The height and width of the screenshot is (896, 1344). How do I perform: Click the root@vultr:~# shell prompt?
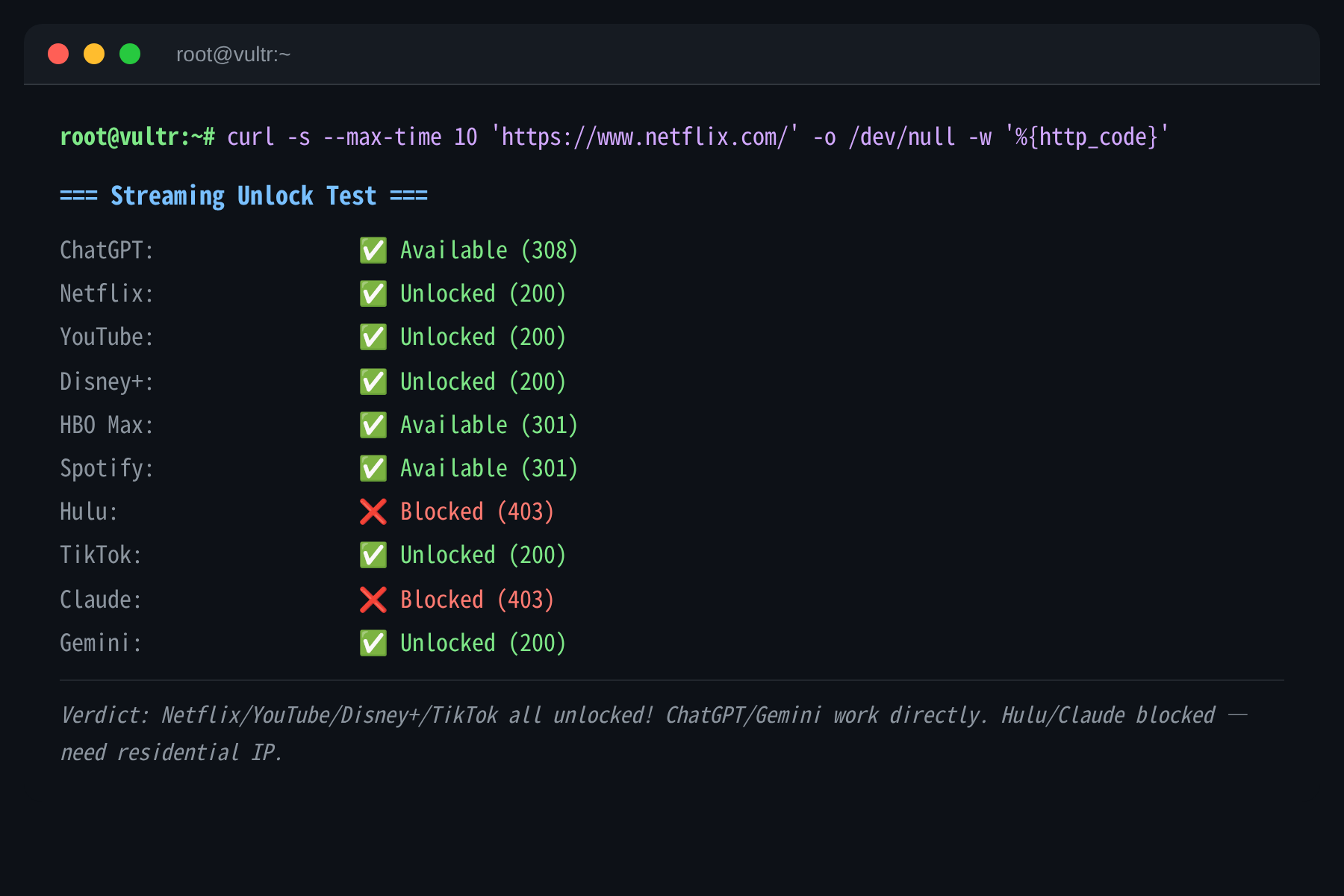pyautogui.click(x=137, y=137)
